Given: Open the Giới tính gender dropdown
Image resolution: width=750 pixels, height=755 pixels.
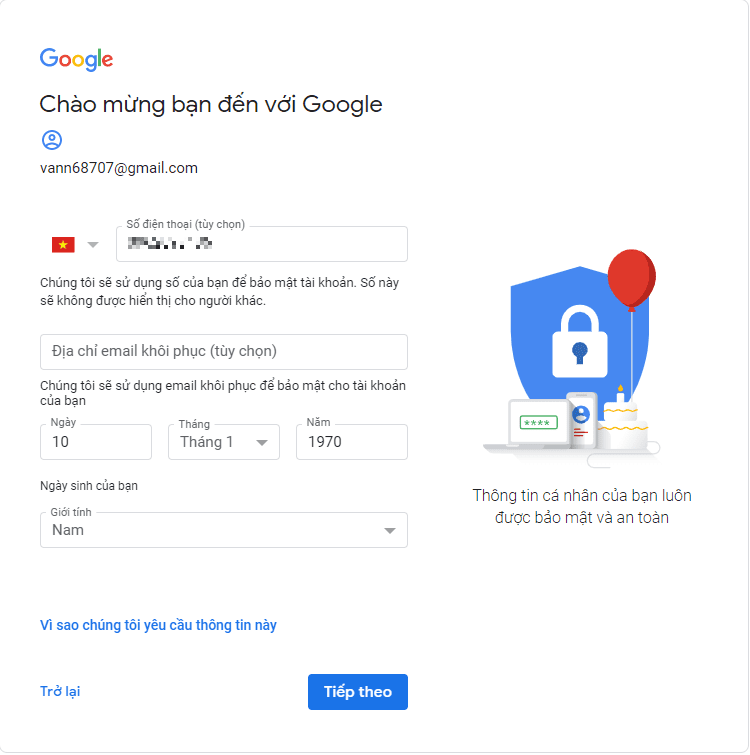Looking at the screenshot, I should [x=223, y=530].
